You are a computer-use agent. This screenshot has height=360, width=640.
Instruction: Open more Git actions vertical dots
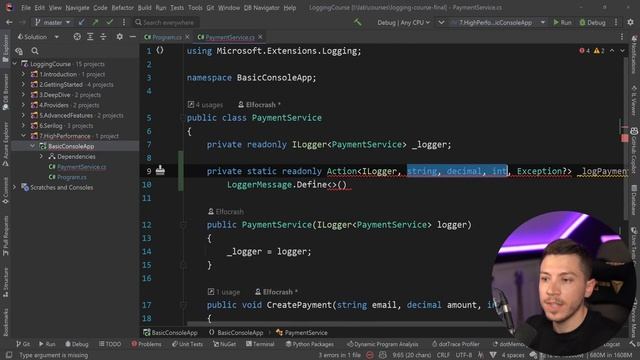[x=124, y=22]
